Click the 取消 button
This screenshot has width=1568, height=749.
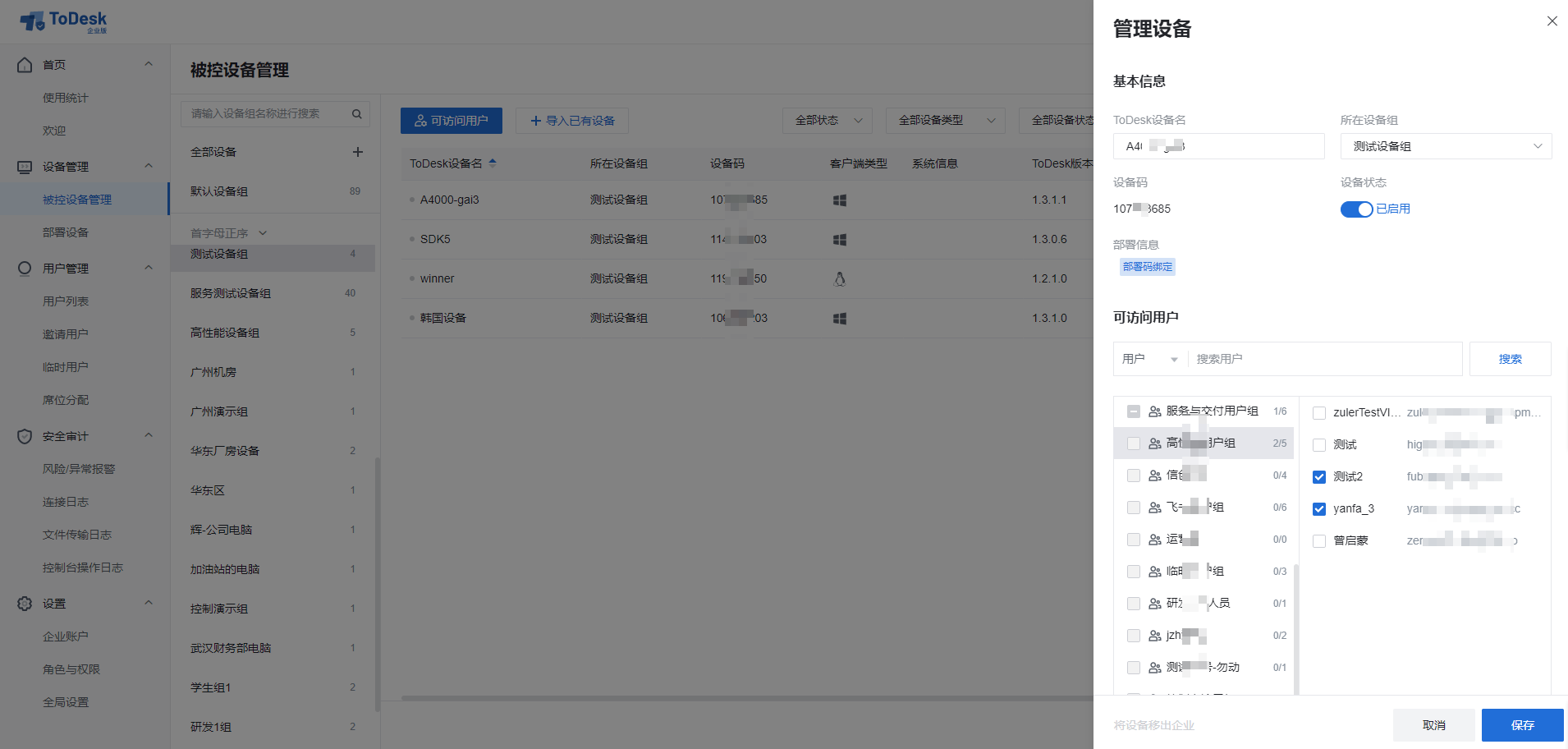1433,725
